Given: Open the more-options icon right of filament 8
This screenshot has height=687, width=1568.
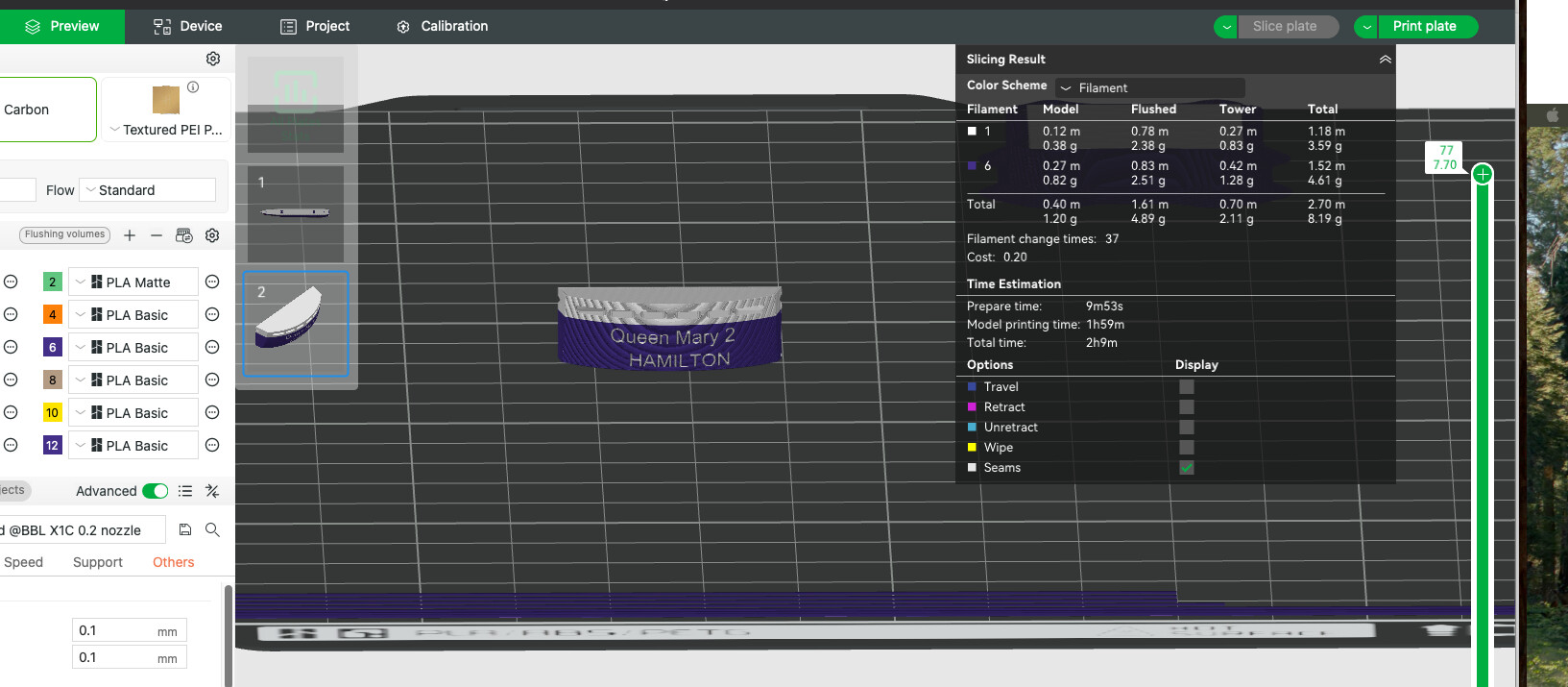Looking at the screenshot, I should [x=212, y=380].
